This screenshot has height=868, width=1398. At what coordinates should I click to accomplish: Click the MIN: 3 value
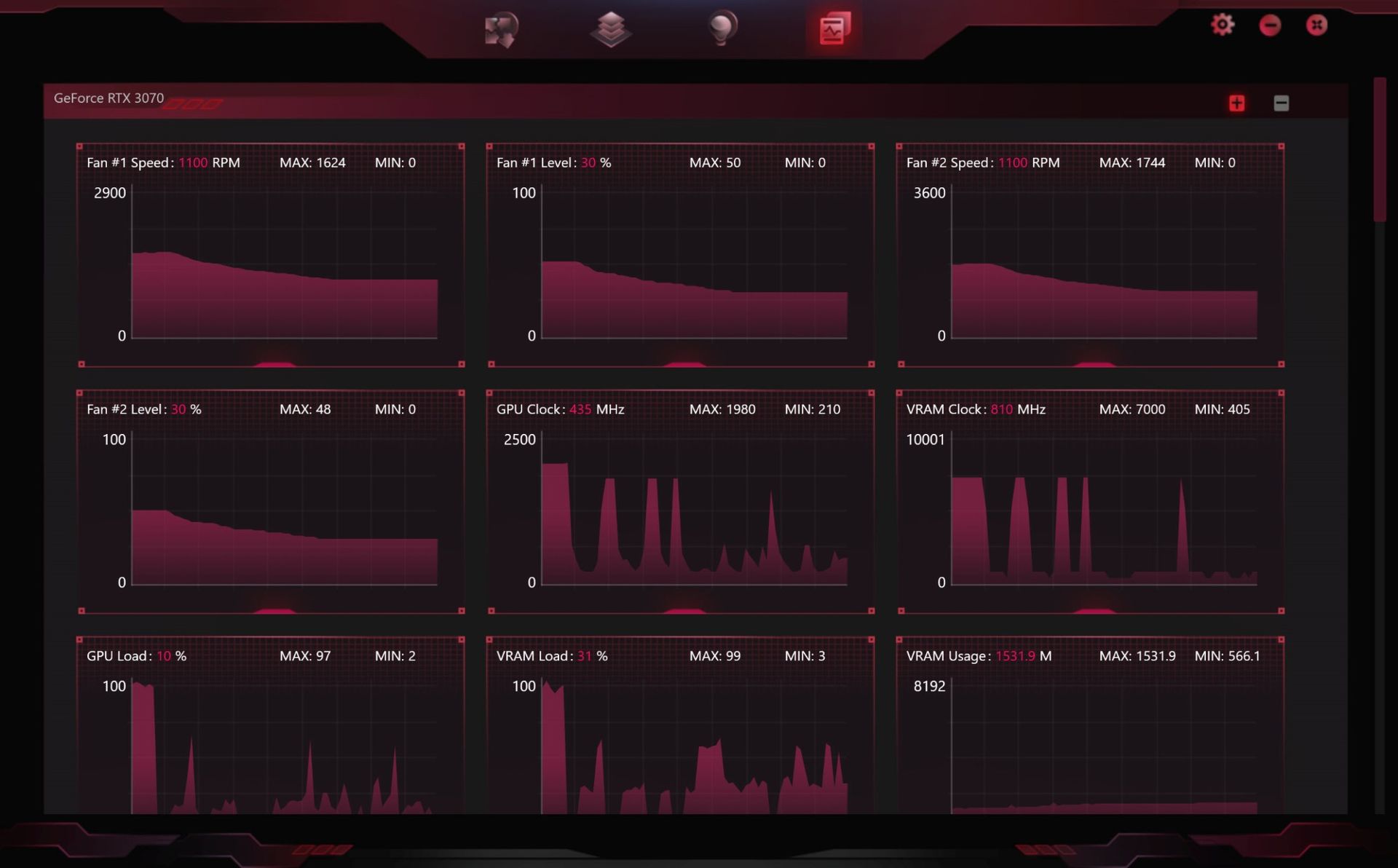coord(805,657)
